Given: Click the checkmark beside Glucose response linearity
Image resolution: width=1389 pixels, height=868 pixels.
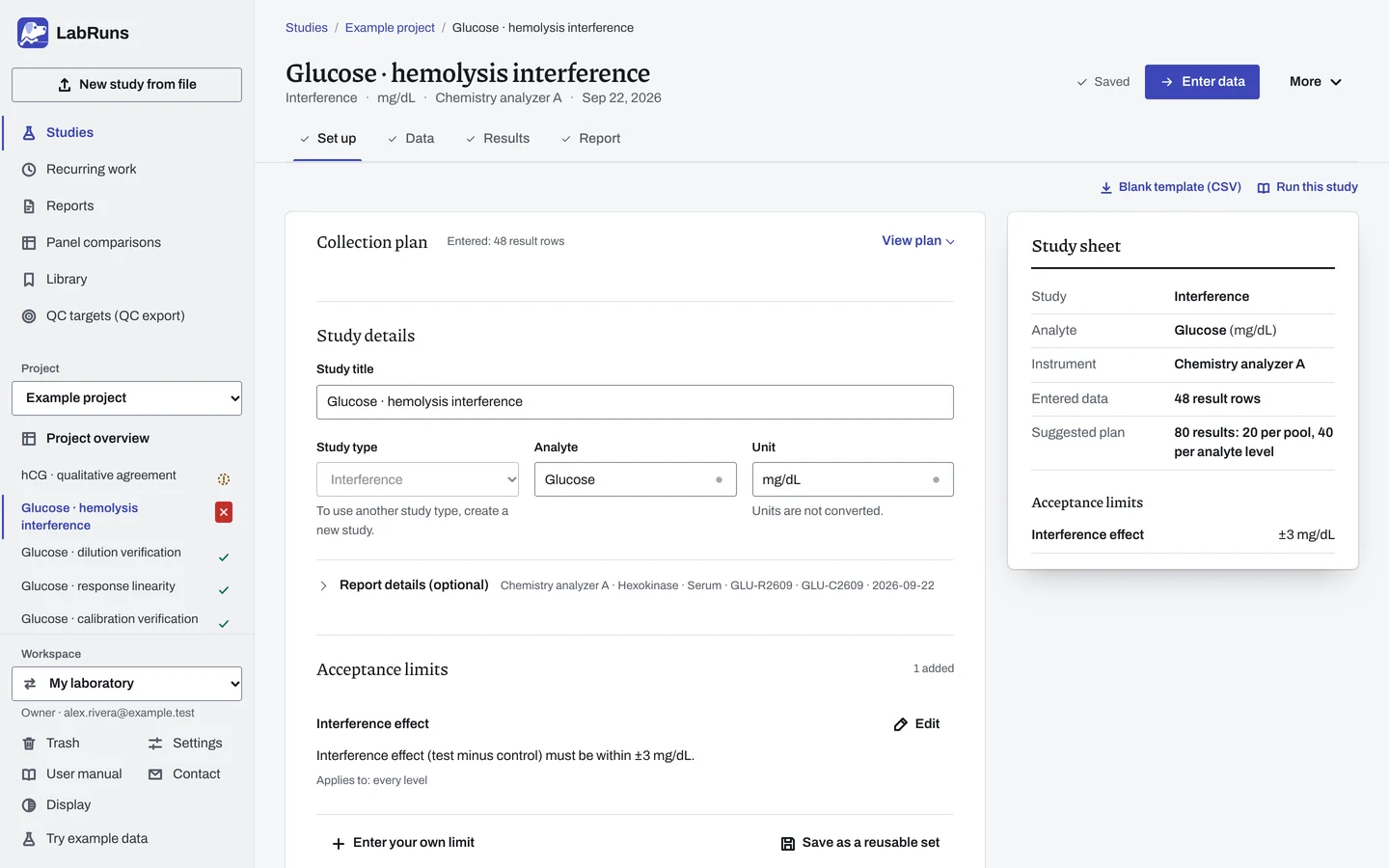Looking at the screenshot, I should coord(224,590).
